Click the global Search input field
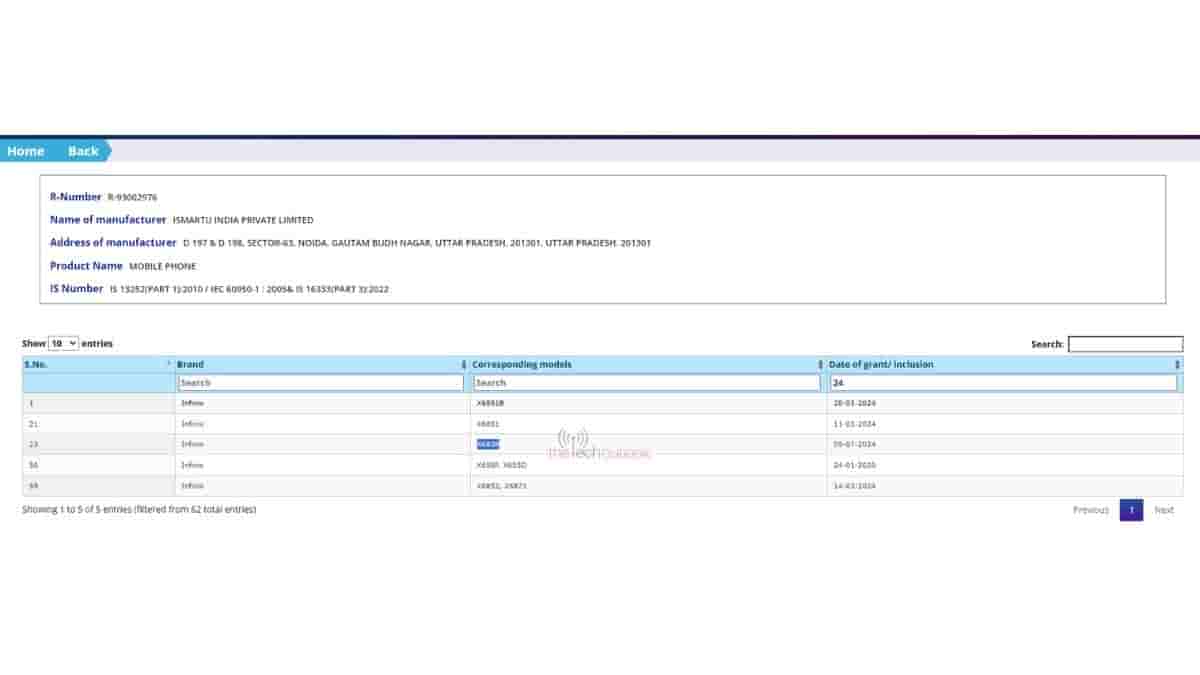 click(x=1125, y=344)
